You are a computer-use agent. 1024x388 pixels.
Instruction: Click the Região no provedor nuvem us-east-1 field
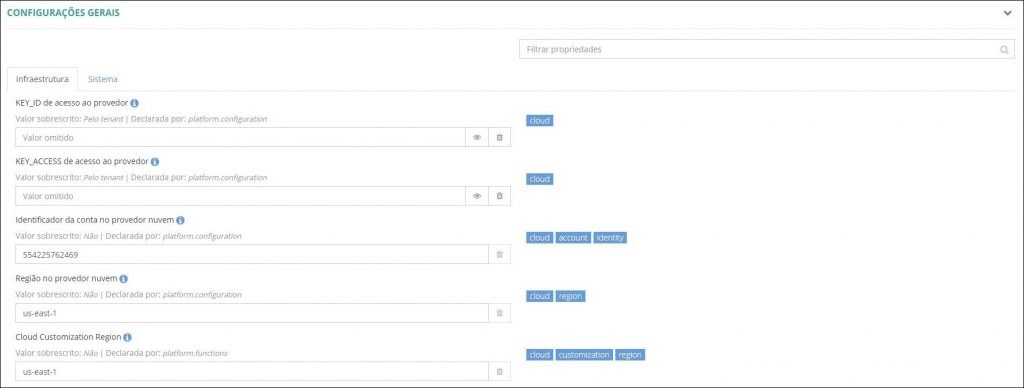pos(252,313)
